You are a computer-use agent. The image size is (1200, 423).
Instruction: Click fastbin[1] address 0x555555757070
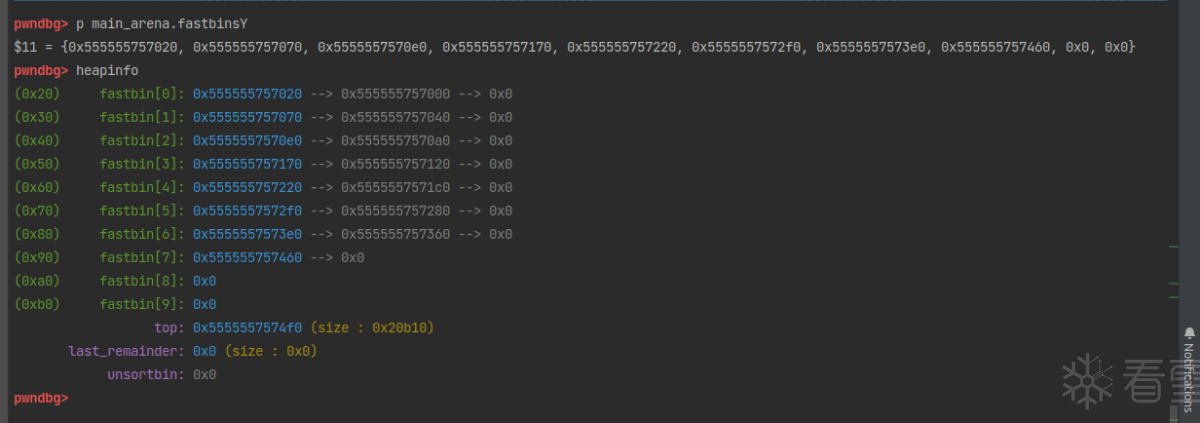point(247,117)
